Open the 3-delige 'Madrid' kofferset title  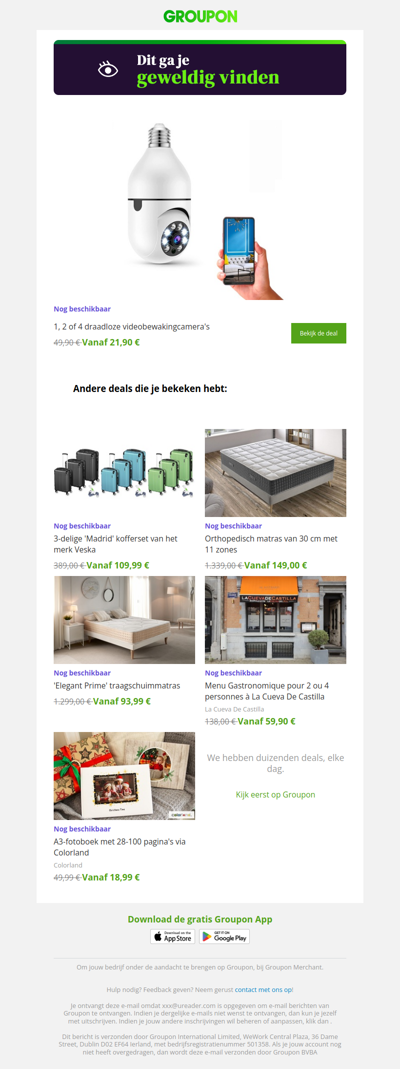click(x=115, y=543)
